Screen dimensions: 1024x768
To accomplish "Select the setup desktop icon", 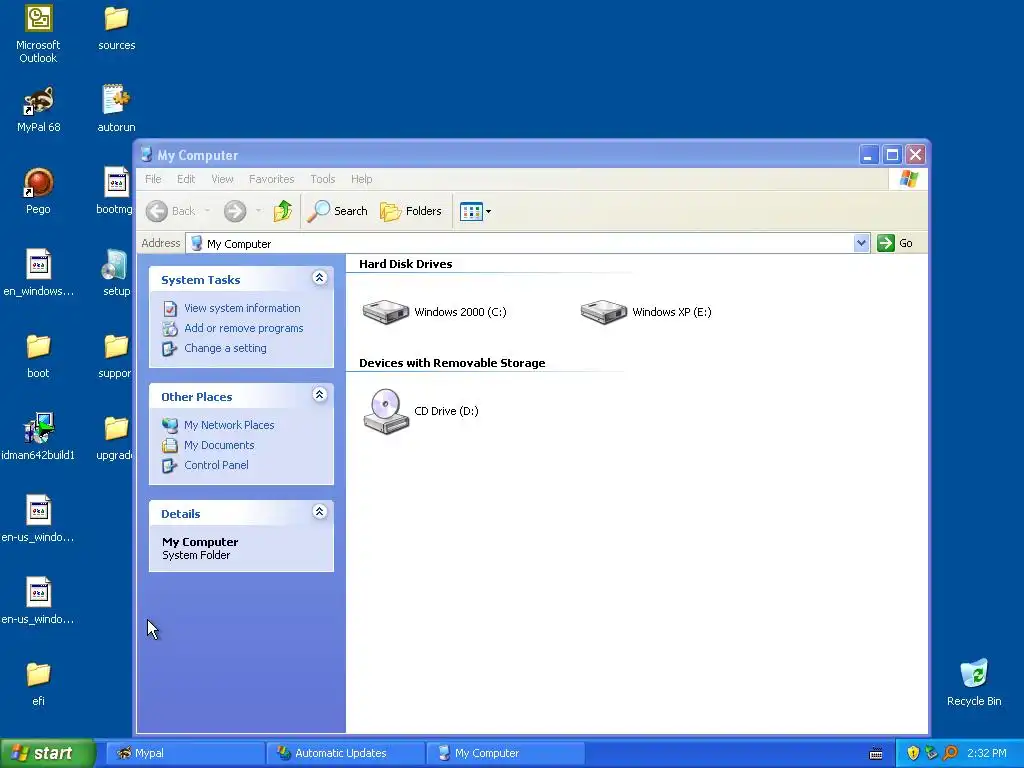I will (x=115, y=265).
